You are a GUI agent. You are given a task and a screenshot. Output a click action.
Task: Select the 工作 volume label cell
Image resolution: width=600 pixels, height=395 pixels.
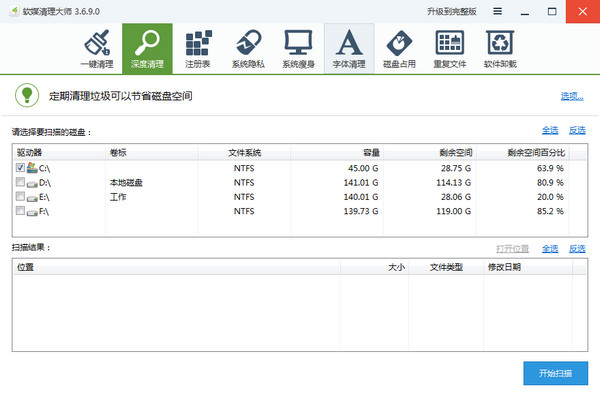(x=118, y=197)
